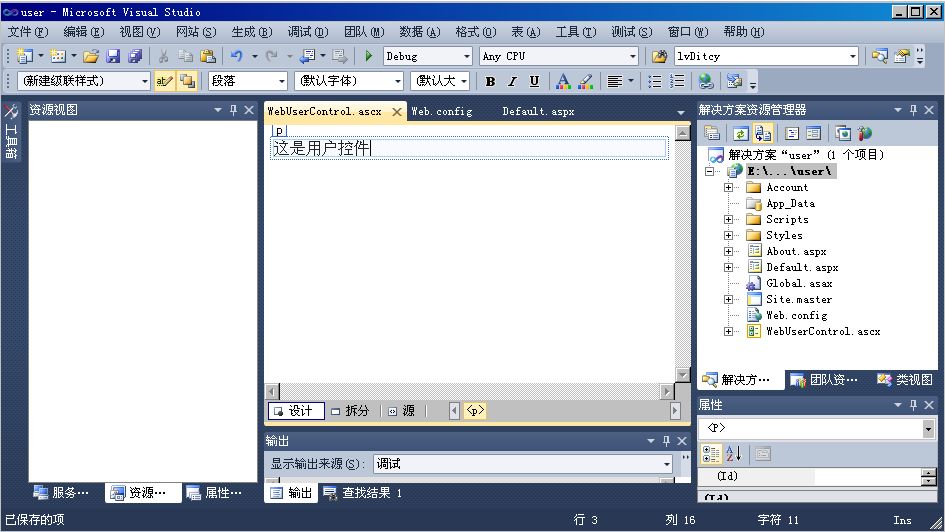Open the Debug menu
945x532 pixels.
click(307, 32)
